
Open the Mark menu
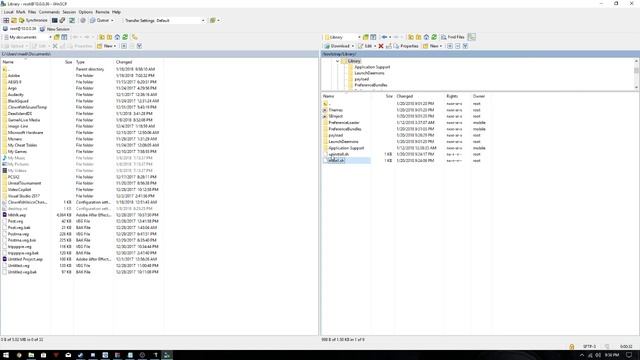[21, 12]
